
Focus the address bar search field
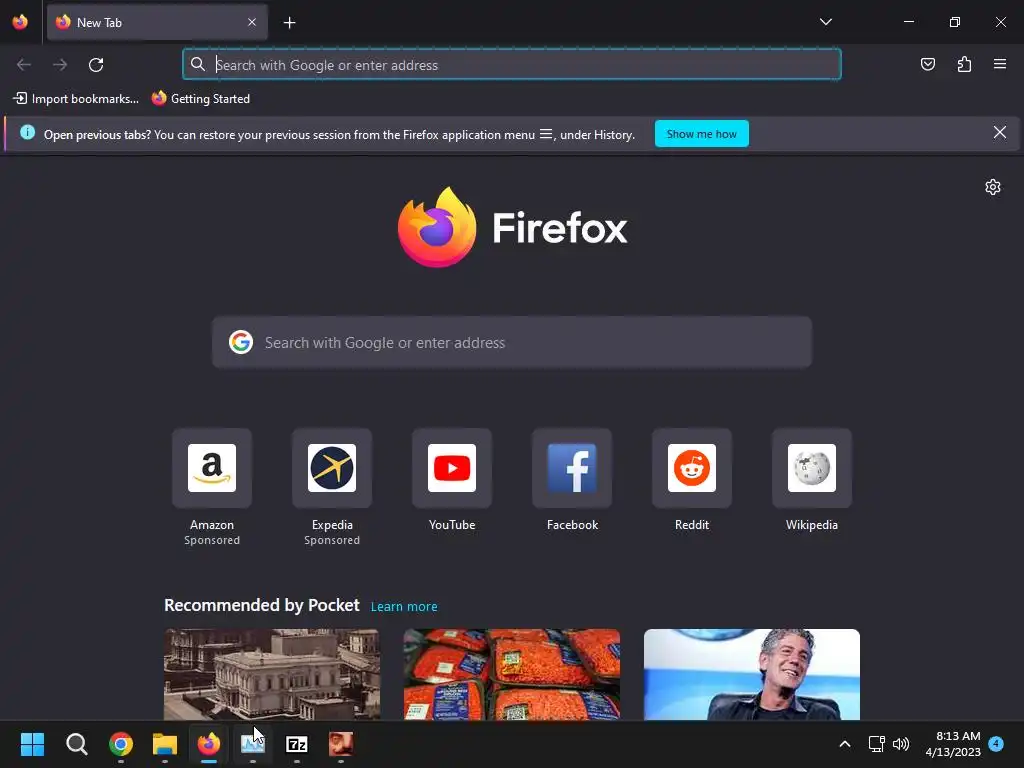[x=511, y=65]
